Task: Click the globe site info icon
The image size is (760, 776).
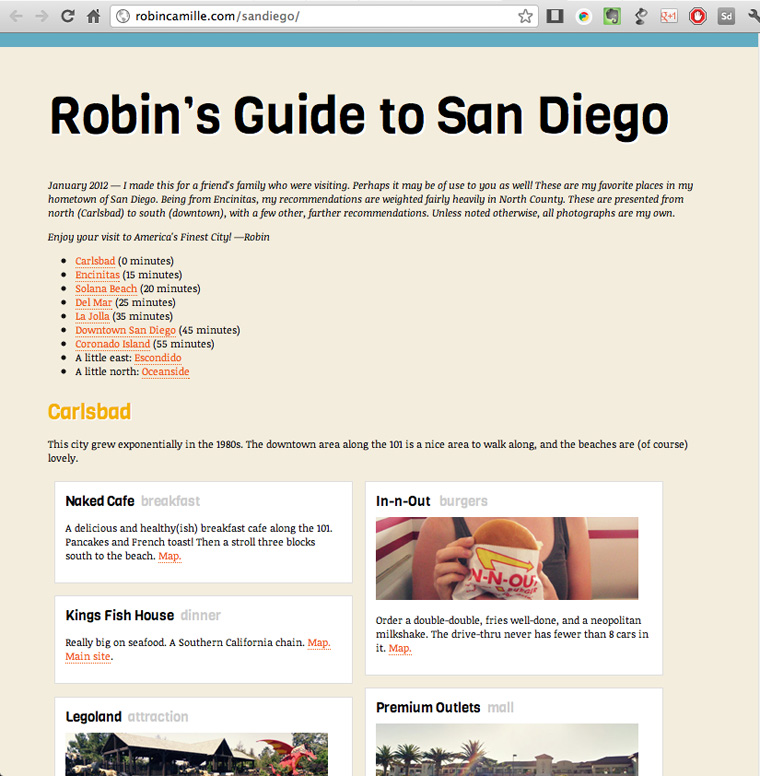Action: pos(123,16)
